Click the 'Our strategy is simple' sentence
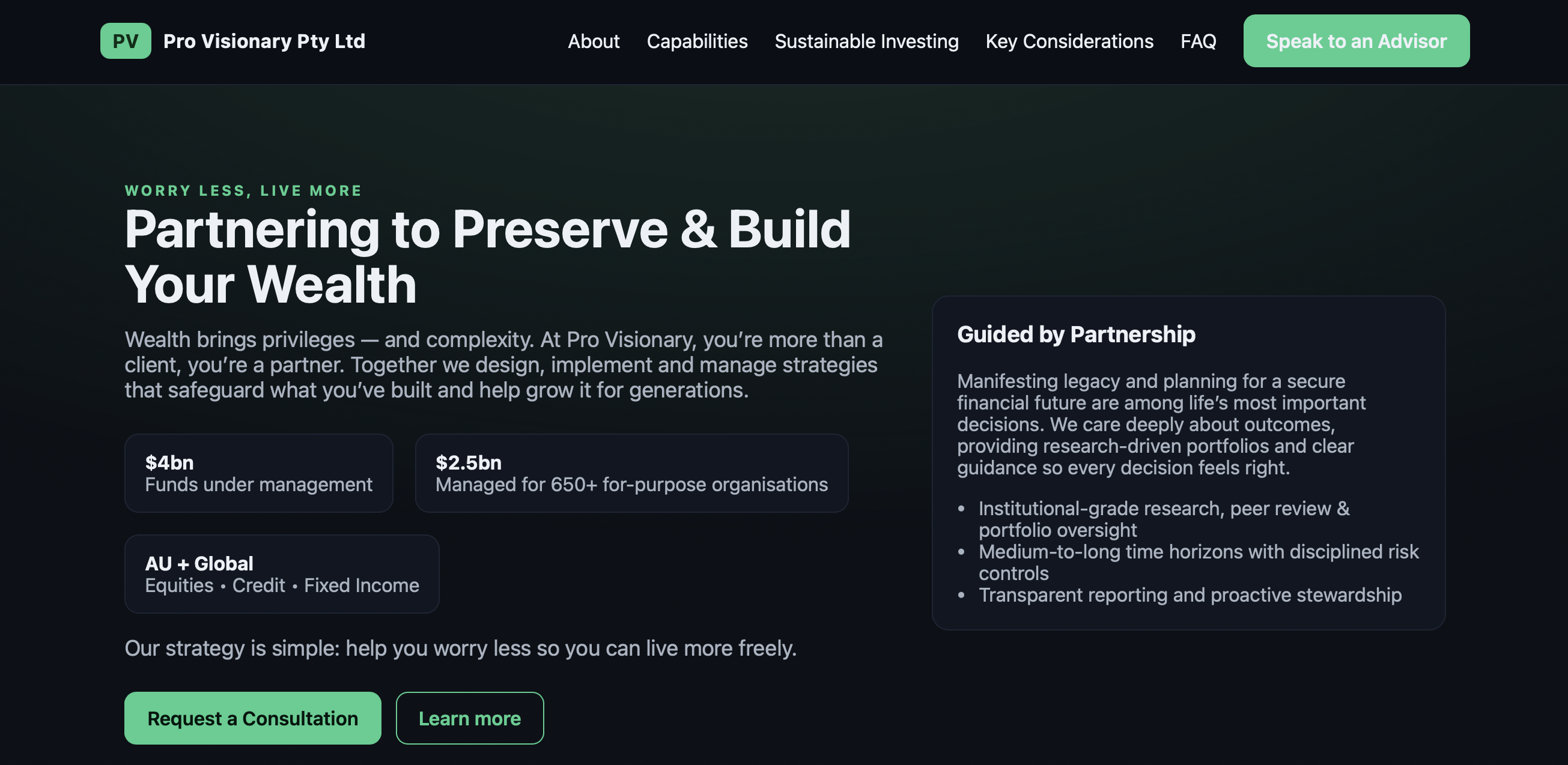 coord(460,648)
